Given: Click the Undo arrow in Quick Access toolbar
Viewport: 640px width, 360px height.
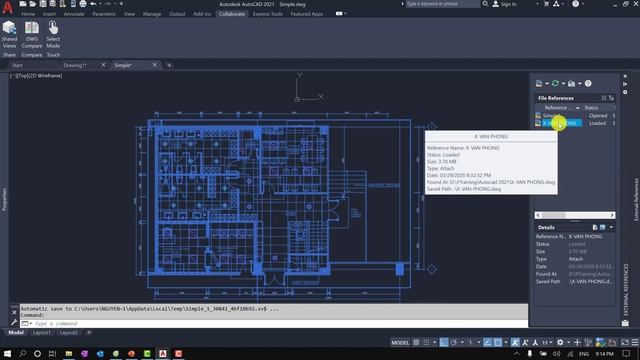Looking at the screenshot, I should tap(93, 4).
